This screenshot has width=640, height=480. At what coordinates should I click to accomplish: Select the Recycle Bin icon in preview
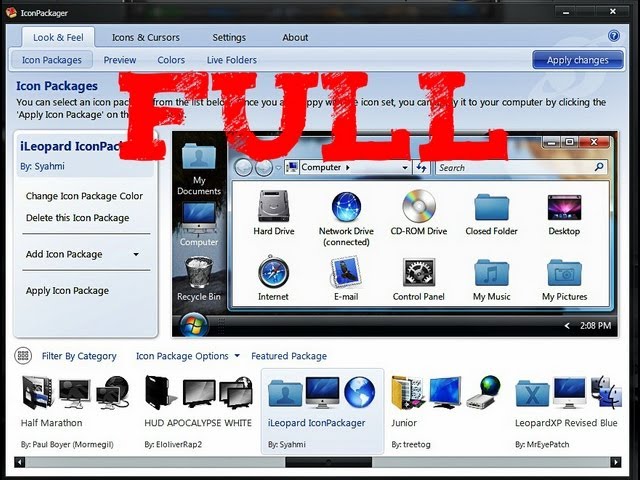pyautogui.click(x=199, y=272)
